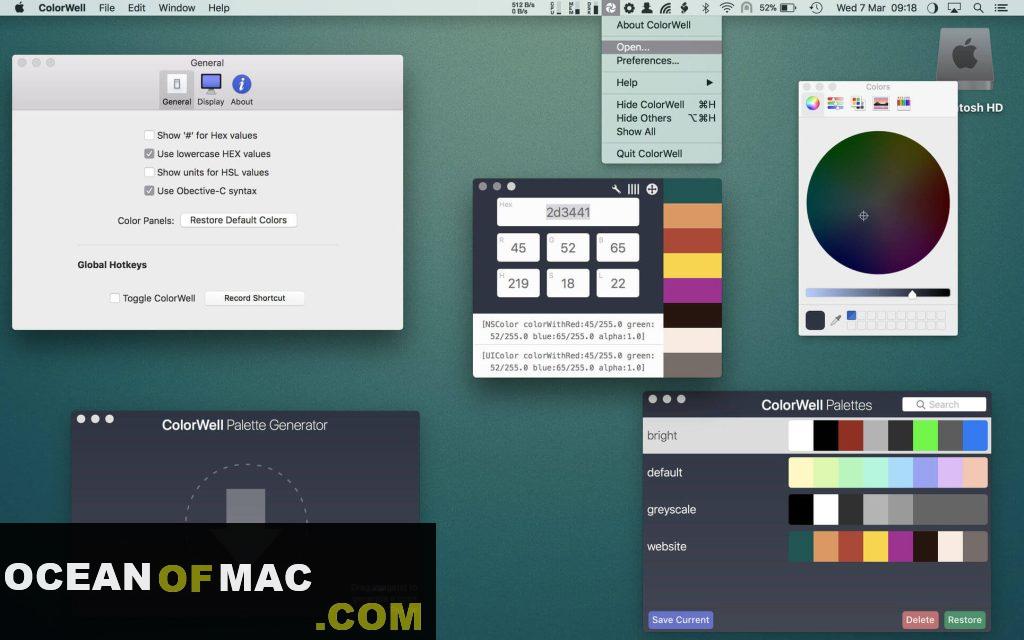Select the bright palette row

tap(816, 436)
